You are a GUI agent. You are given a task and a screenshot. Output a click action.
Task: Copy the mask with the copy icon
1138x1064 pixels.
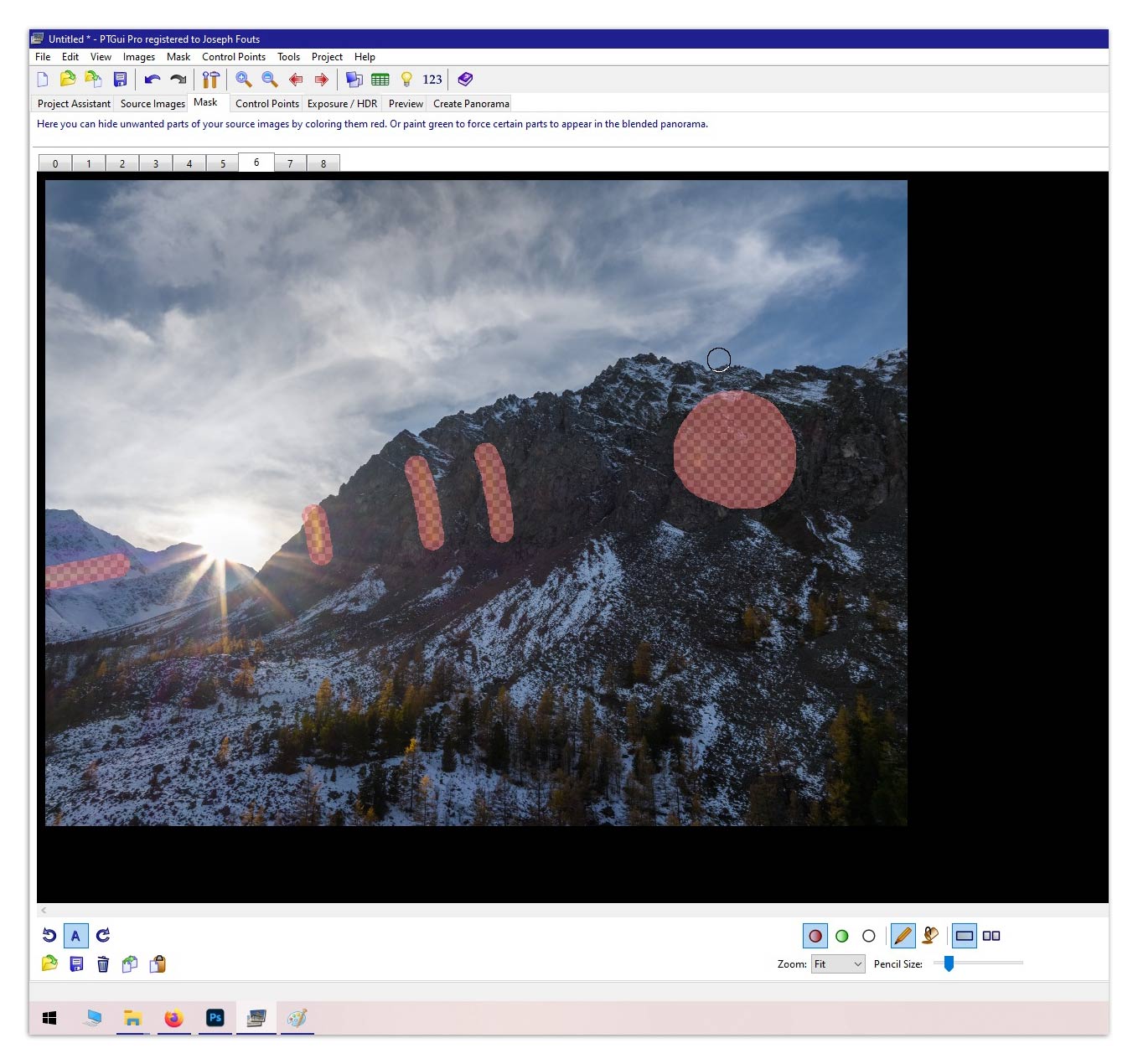coord(130,964)
